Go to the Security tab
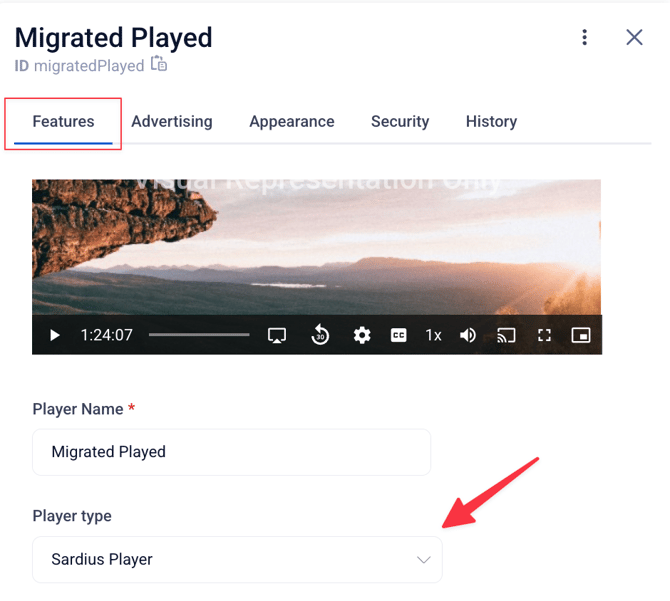Viewport: 670px width, 601px height. click(400, 122)
